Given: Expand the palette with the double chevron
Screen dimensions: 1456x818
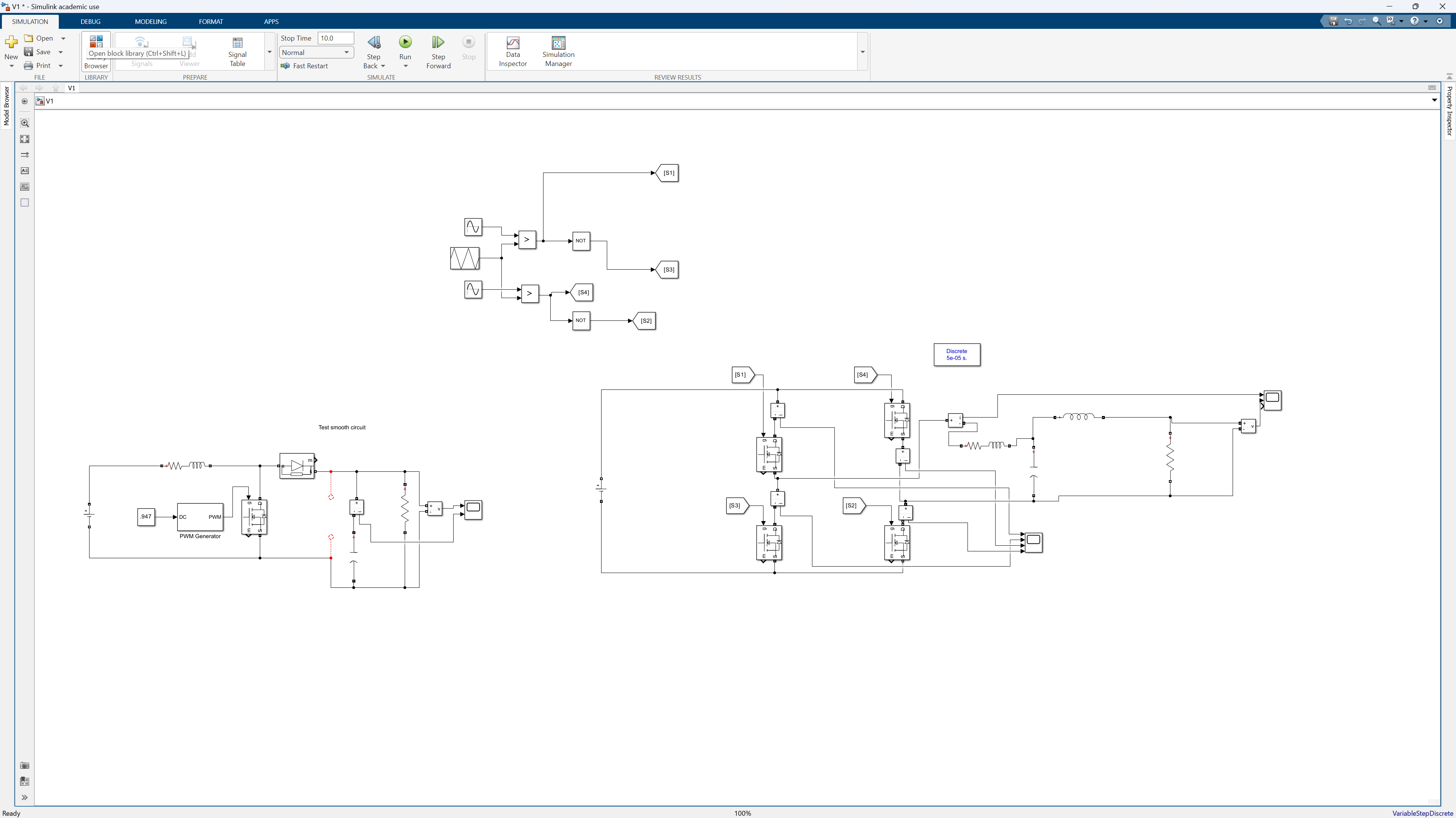Looking at the screenshot, I should [24, 798].
